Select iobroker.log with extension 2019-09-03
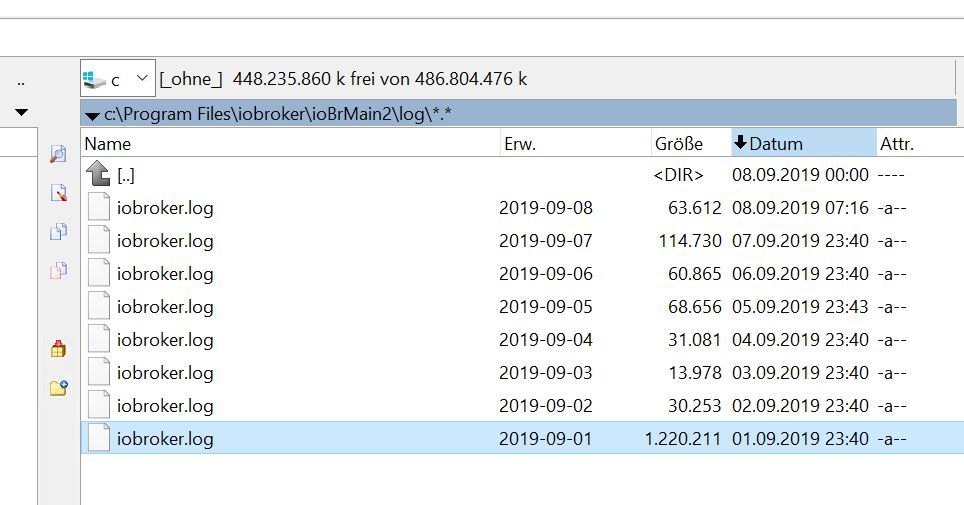Viewport: 964px width, 505px height. (165, 373)
